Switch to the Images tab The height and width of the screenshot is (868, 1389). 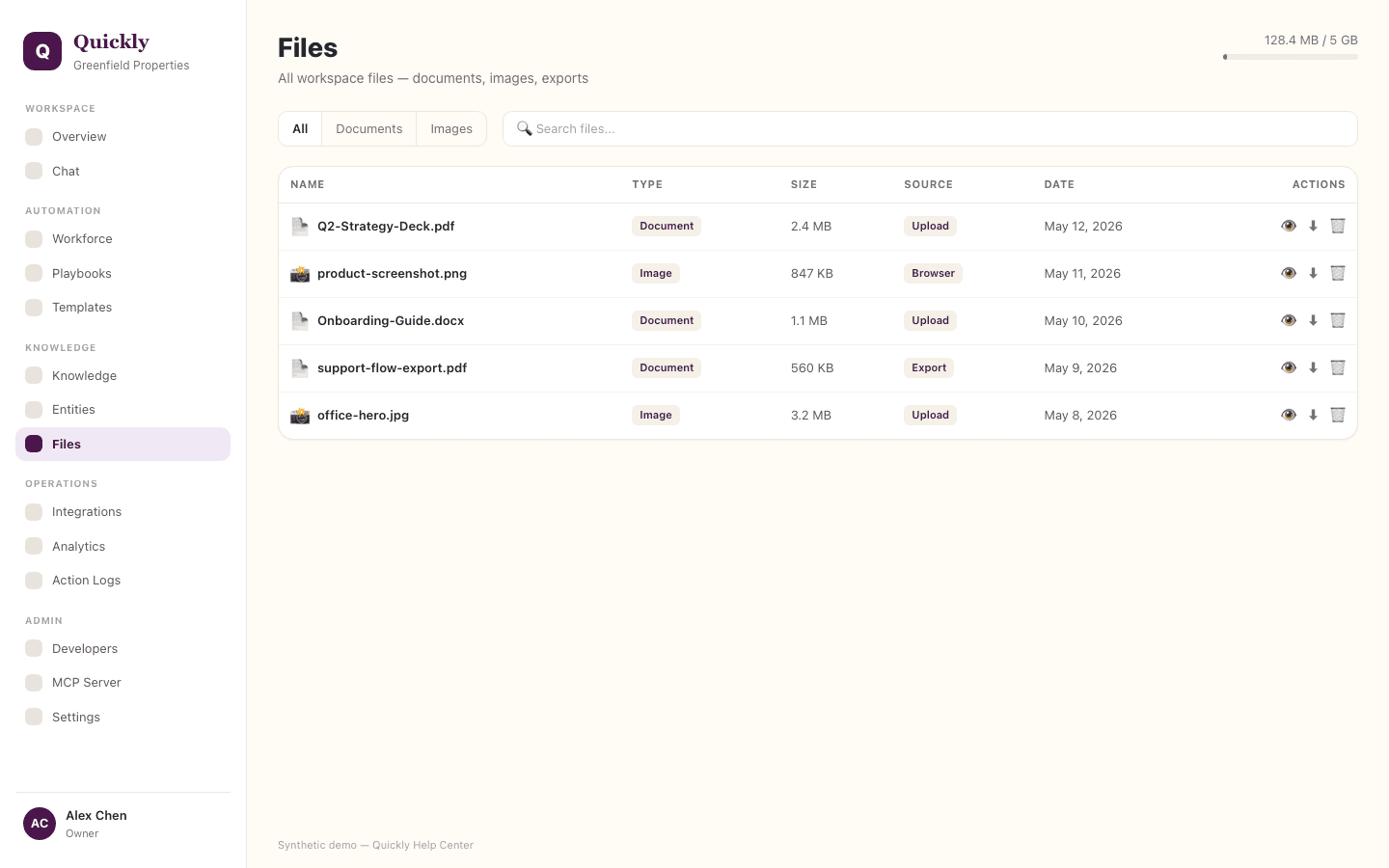[451, 128]
